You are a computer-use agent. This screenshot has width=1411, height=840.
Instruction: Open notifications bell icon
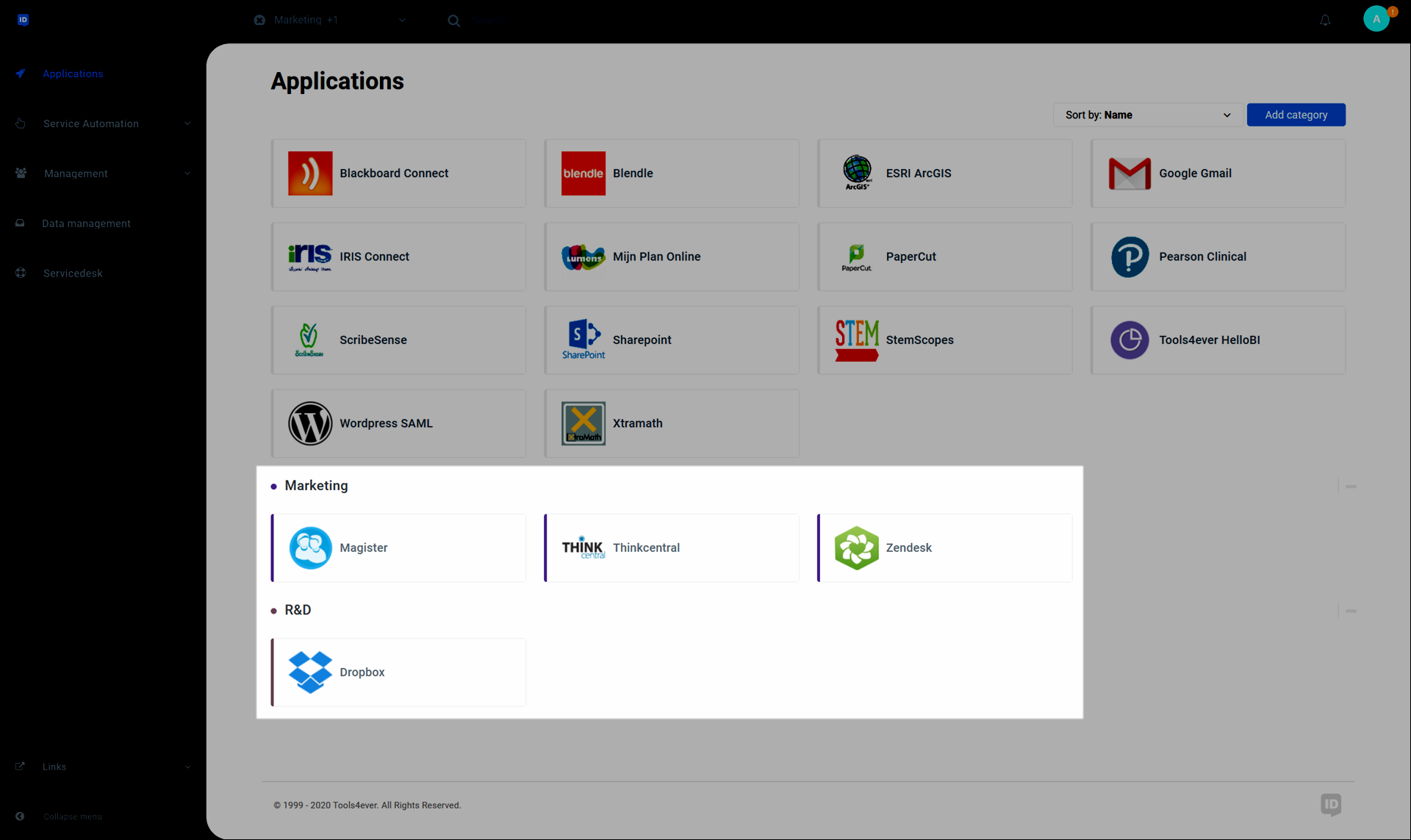[1325, 21]
